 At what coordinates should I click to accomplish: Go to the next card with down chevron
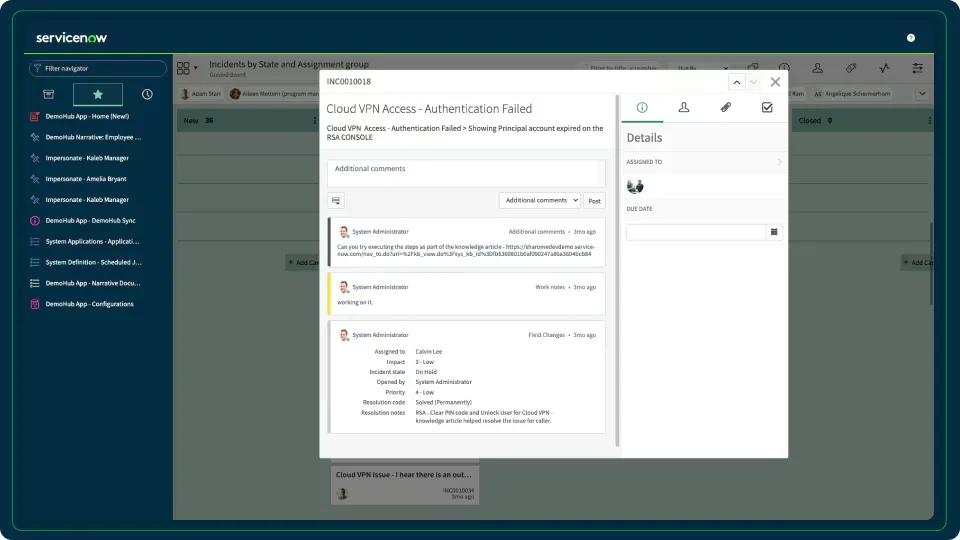[x=753, y=82]
